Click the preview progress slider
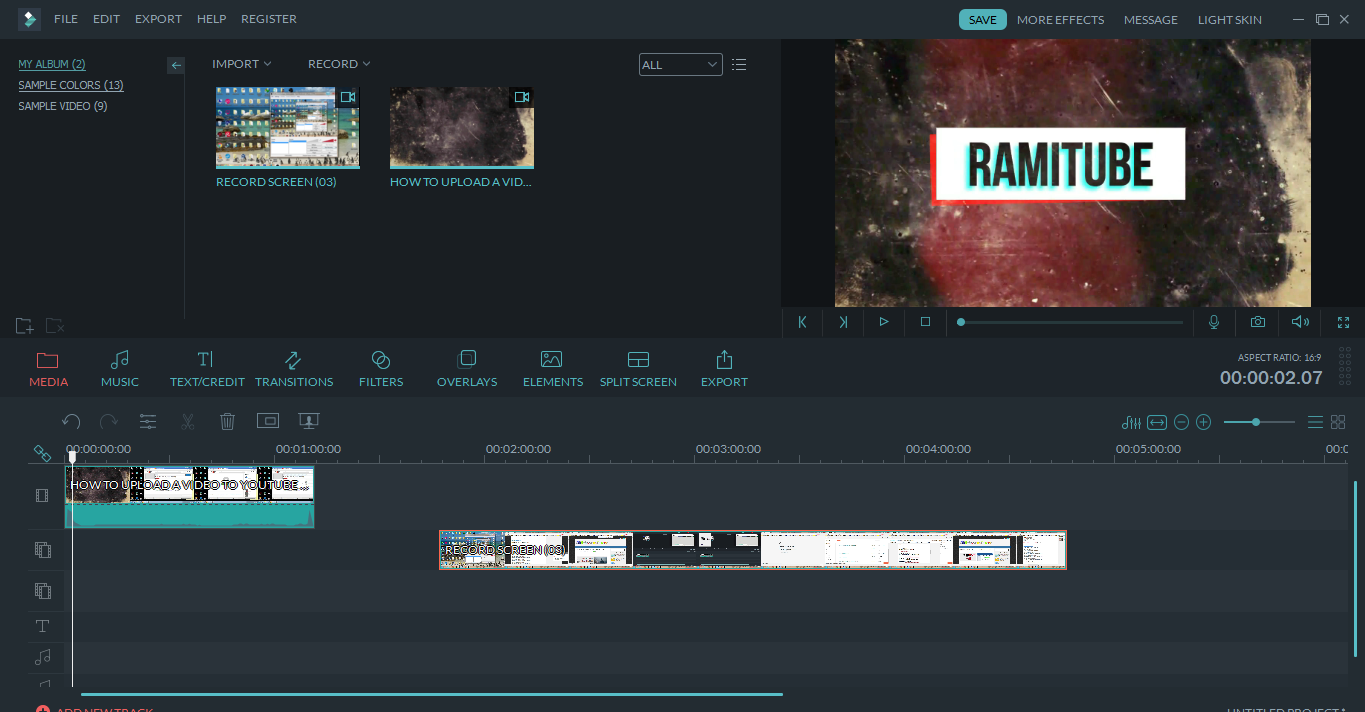The width and height of the screenshot is (1365, 712). coord(1070,322)
